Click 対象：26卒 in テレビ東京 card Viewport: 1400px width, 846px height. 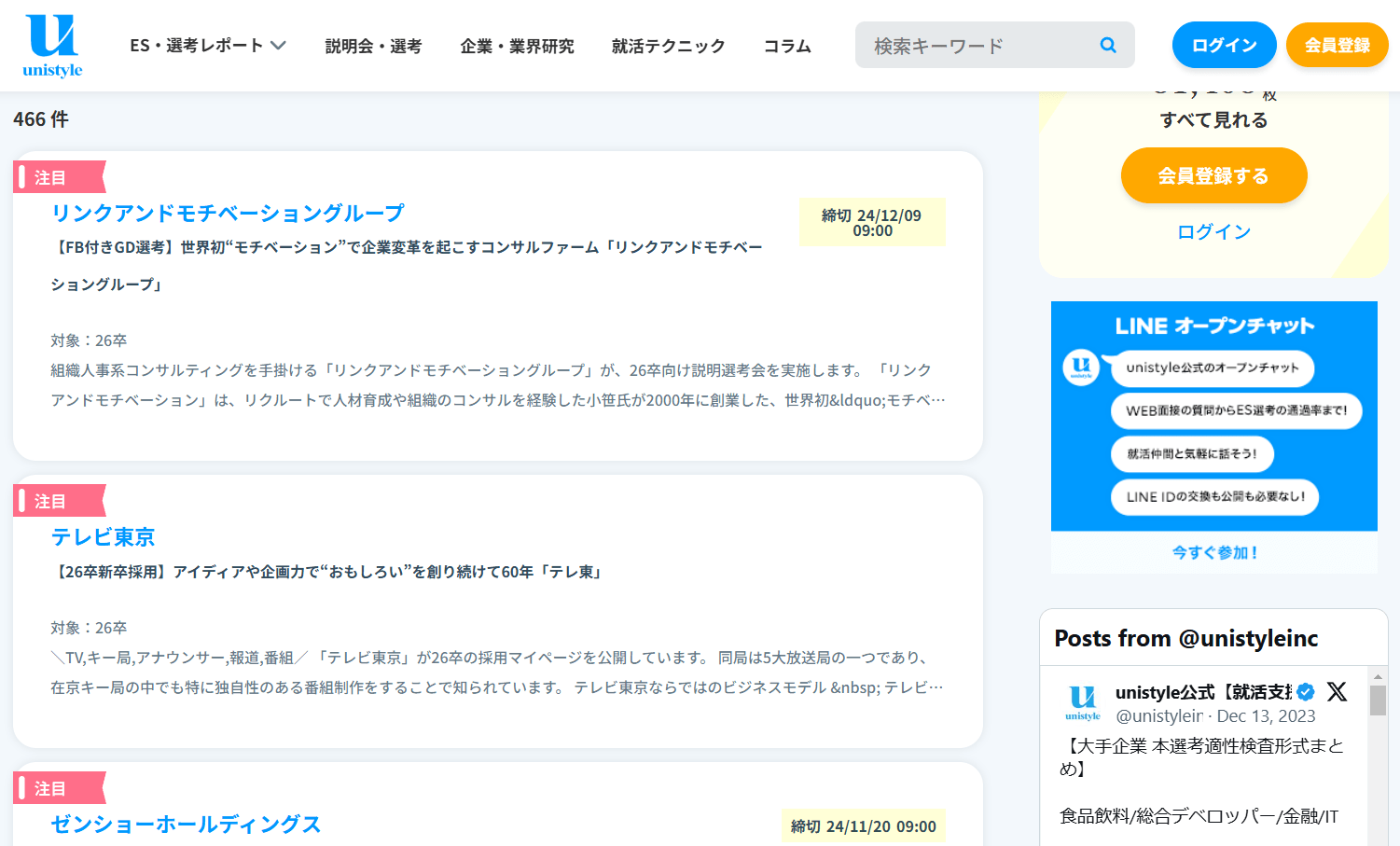pos(89,628)
